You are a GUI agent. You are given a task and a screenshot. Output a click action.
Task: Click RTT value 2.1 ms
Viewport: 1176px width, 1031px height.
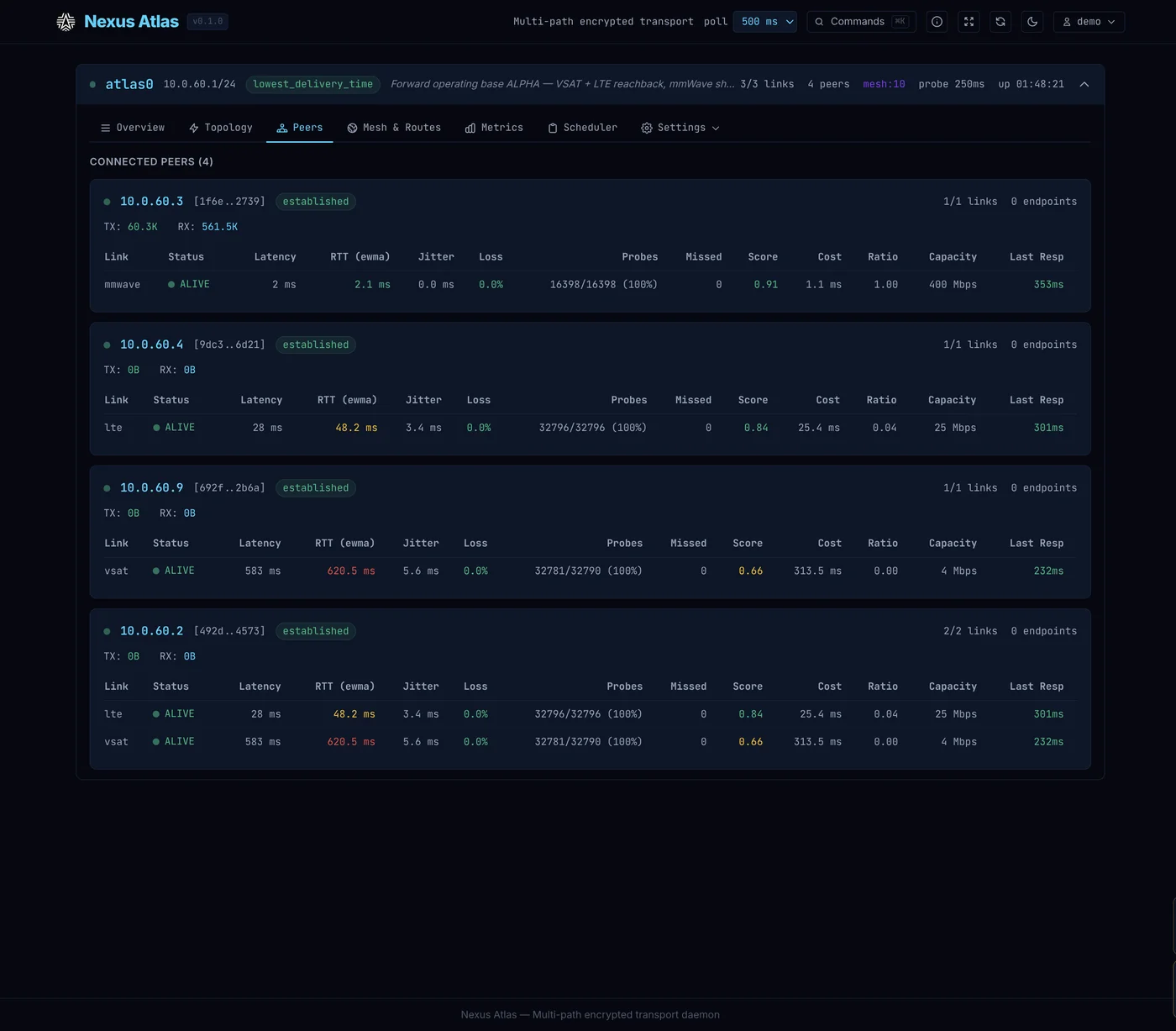[x=372, y=285]
